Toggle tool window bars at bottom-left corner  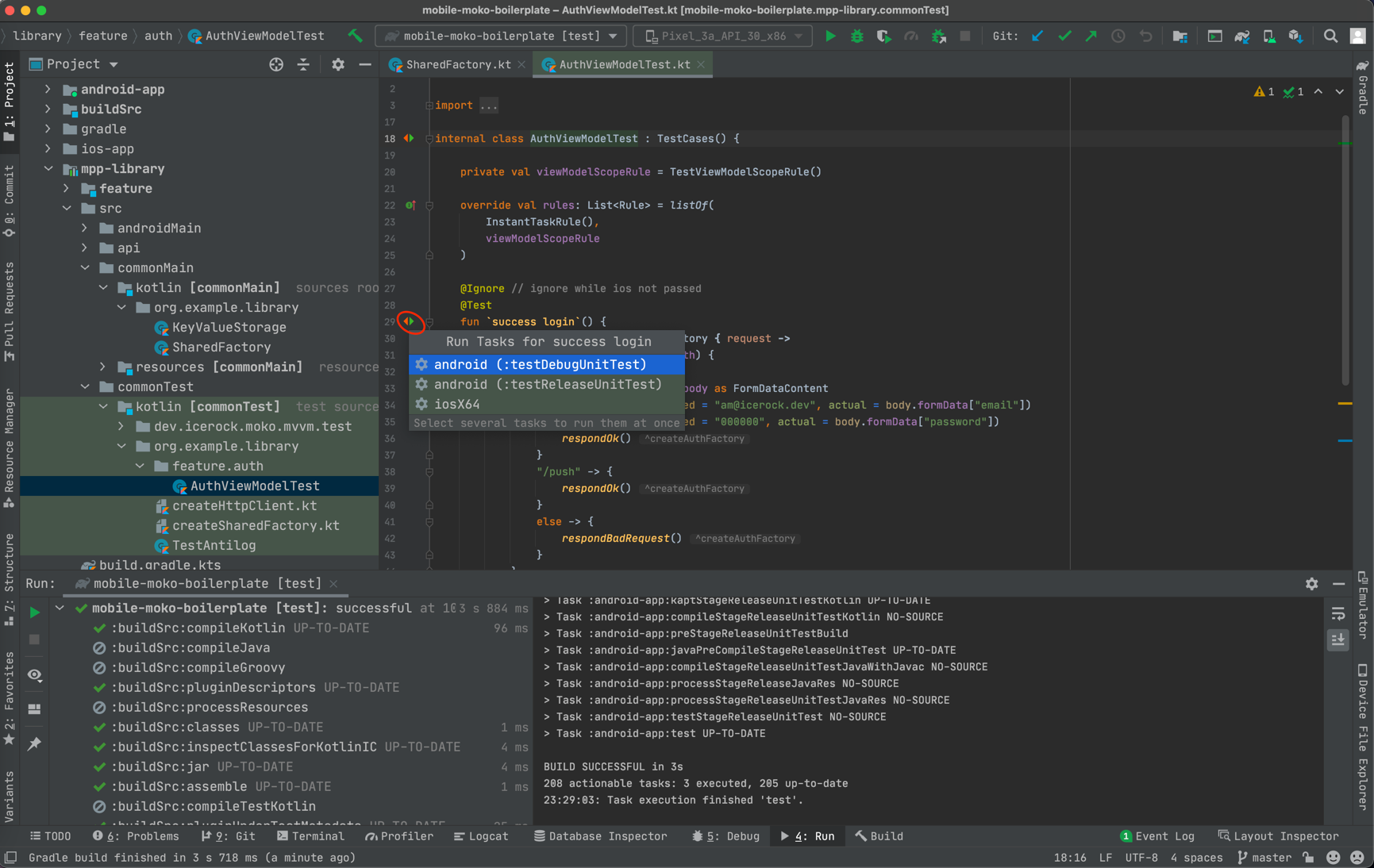(10, 858)
